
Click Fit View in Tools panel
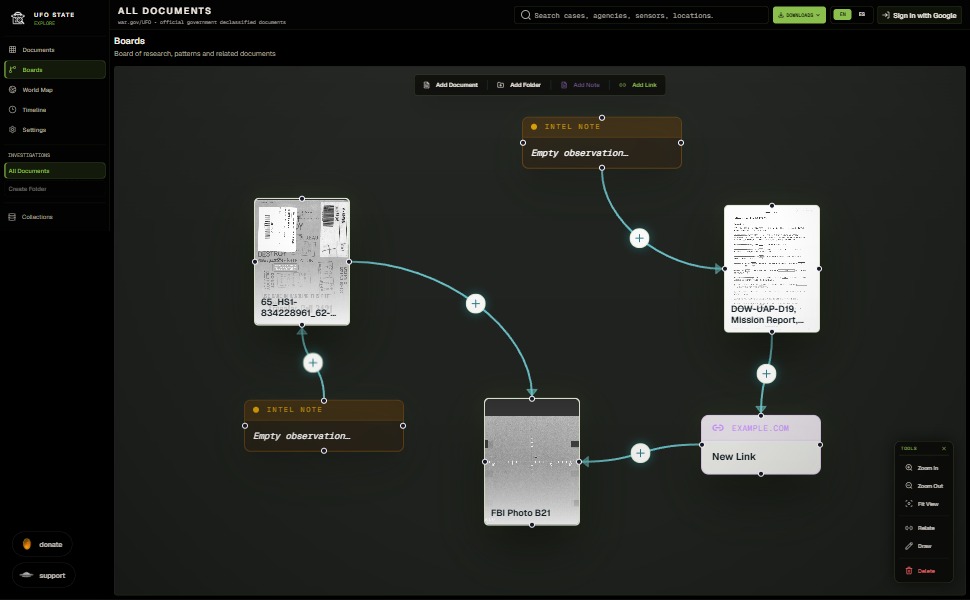pos(923,504)
